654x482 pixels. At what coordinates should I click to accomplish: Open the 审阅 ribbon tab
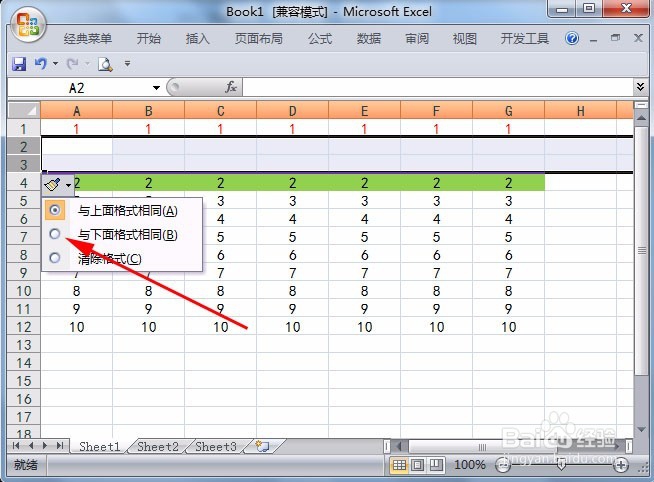point(417,39)
